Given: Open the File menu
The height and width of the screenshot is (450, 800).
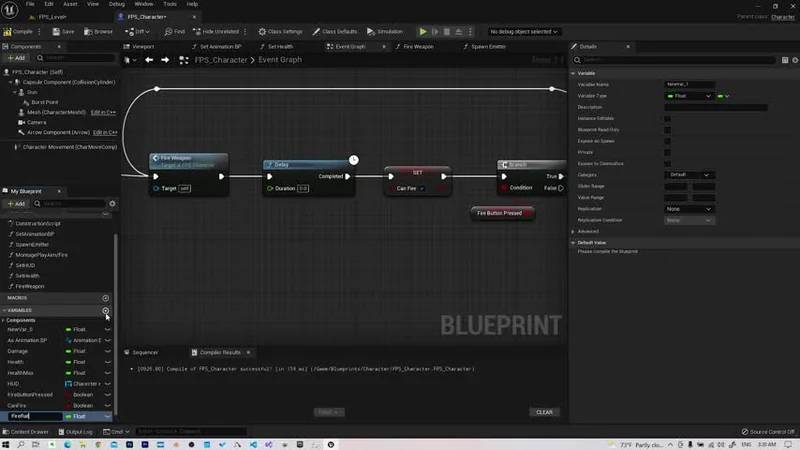Looking at the screenshot, I should 30,4.
